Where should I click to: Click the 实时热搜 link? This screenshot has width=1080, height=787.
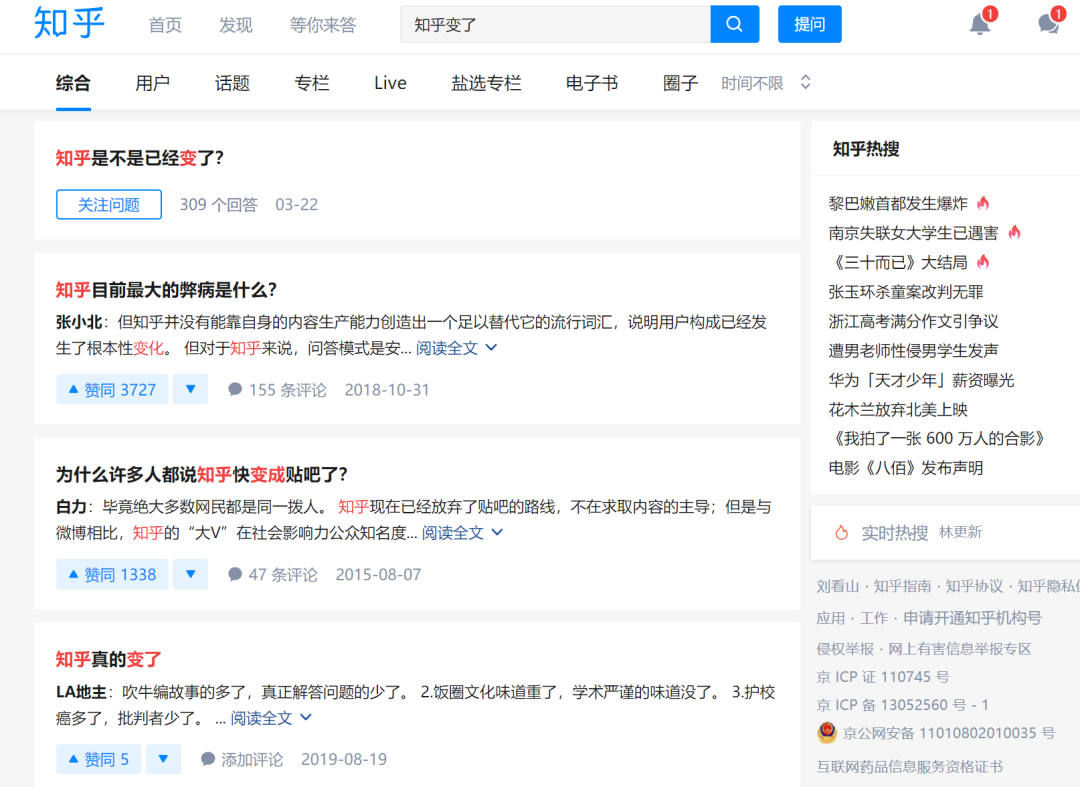click(894, 533)
